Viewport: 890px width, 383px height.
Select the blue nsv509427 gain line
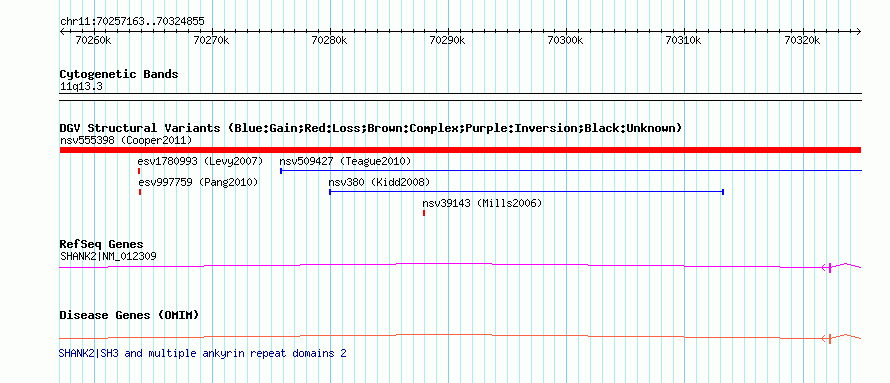click(571, 170)
